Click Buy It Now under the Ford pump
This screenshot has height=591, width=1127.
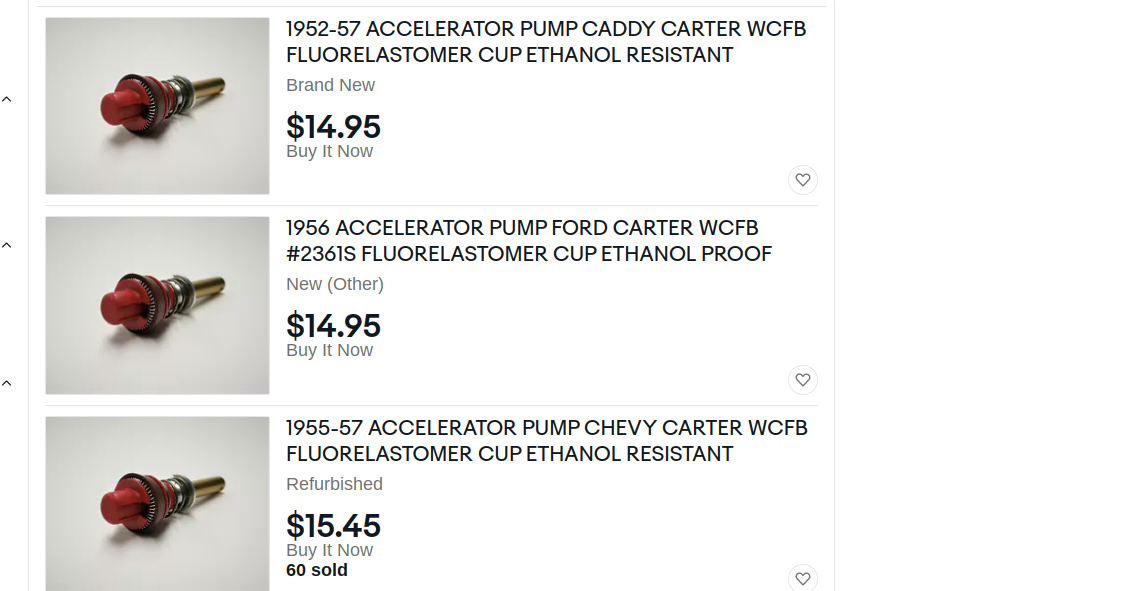click(329, 350)
